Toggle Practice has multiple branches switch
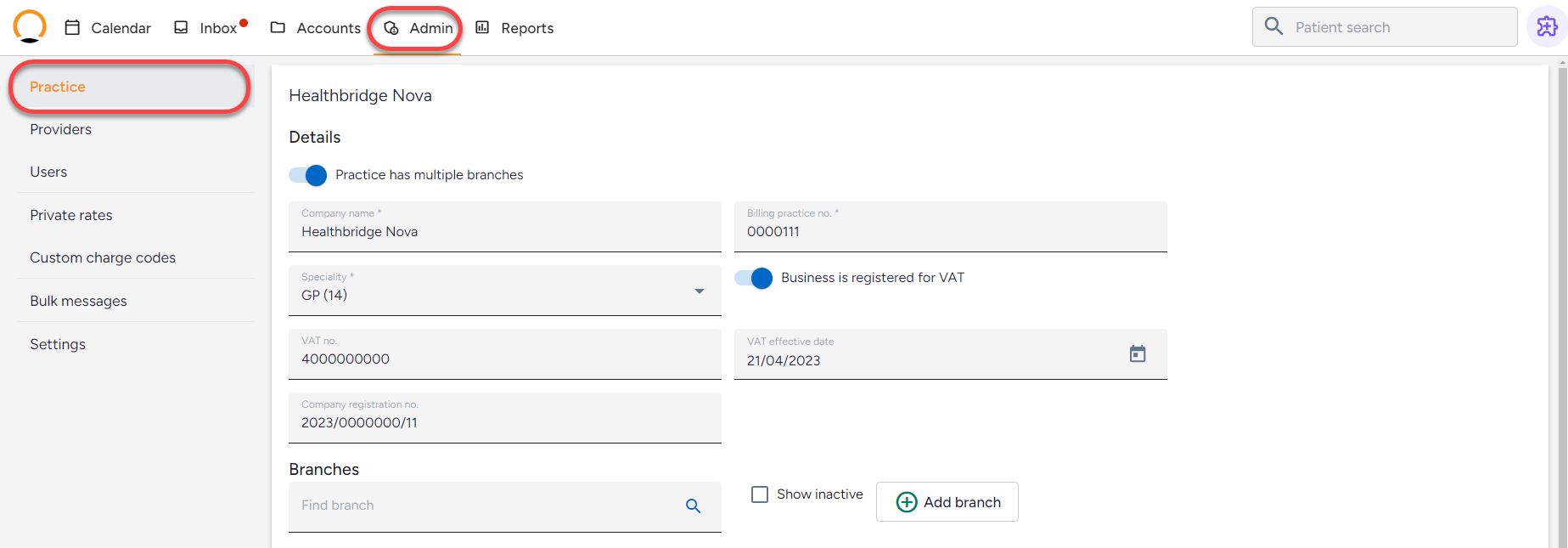 307,175
